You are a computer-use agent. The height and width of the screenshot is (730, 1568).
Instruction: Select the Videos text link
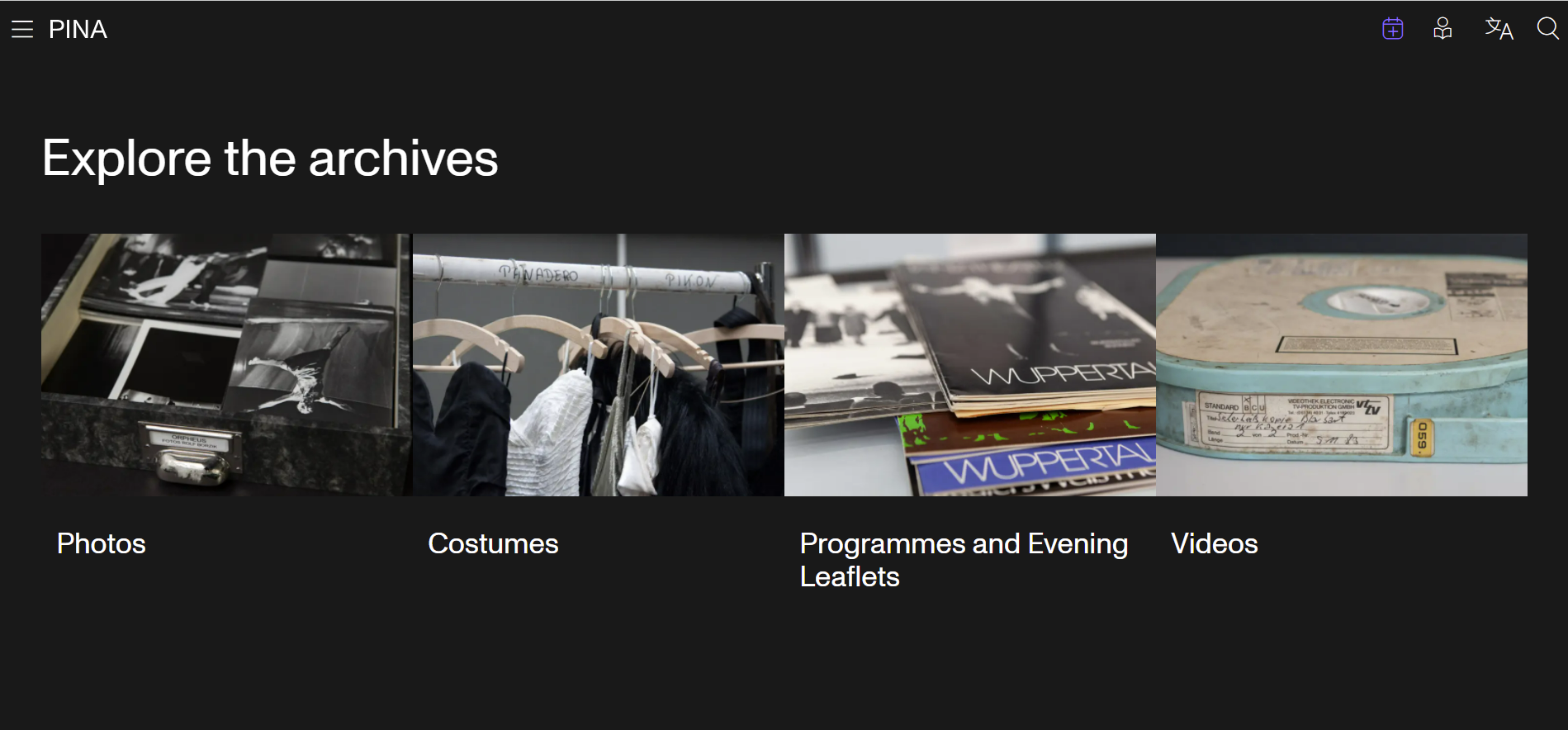[x=1214, y=543]
